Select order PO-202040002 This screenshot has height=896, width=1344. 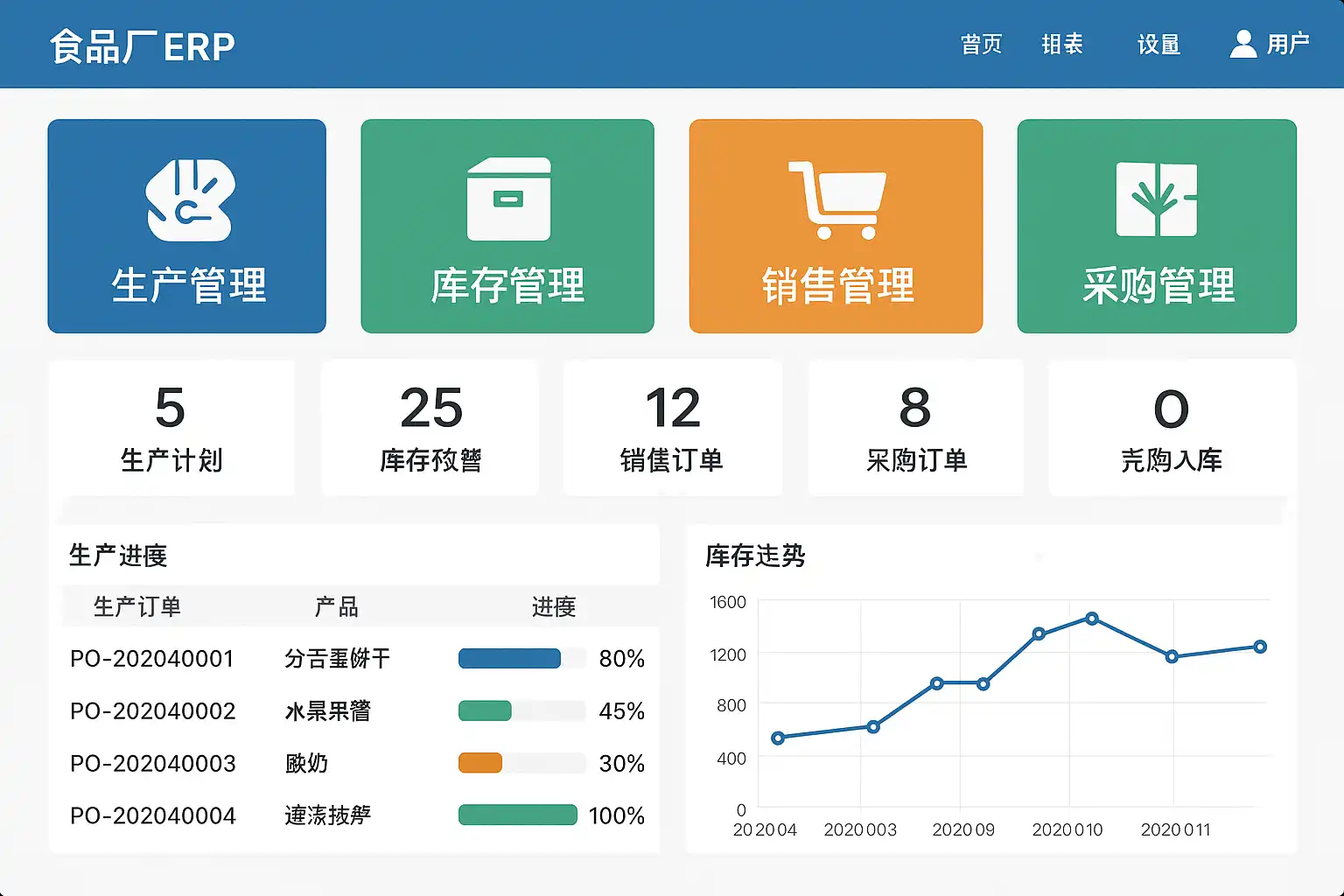153,710
